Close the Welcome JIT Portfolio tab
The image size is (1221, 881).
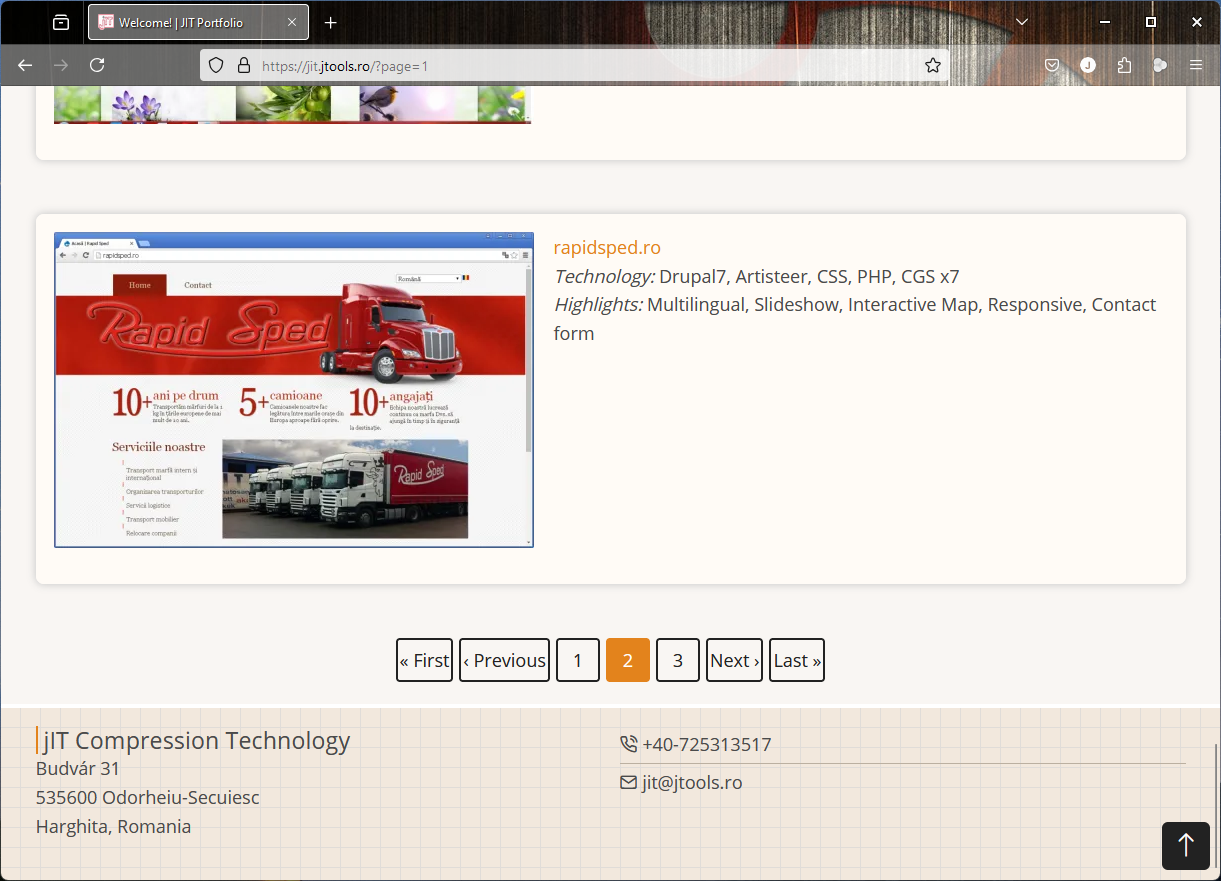point(292,22)
